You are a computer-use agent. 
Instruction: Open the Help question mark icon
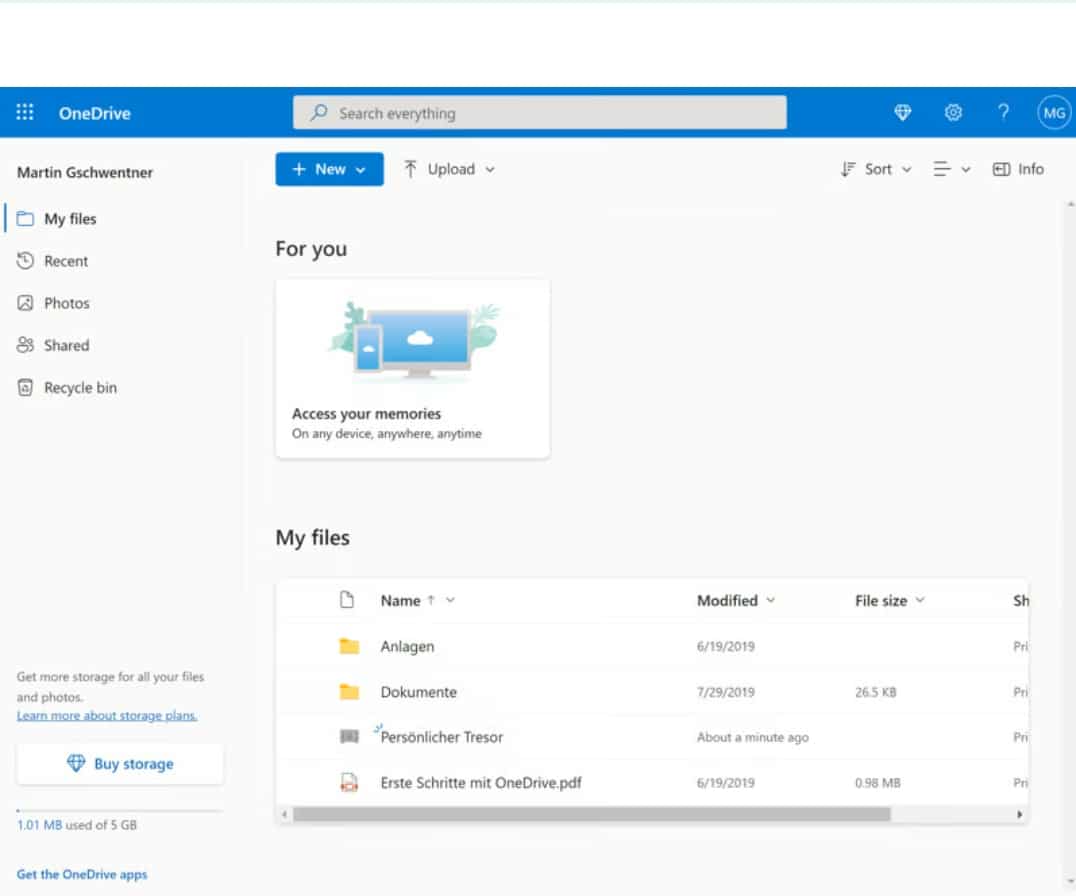pos(1003,112)
